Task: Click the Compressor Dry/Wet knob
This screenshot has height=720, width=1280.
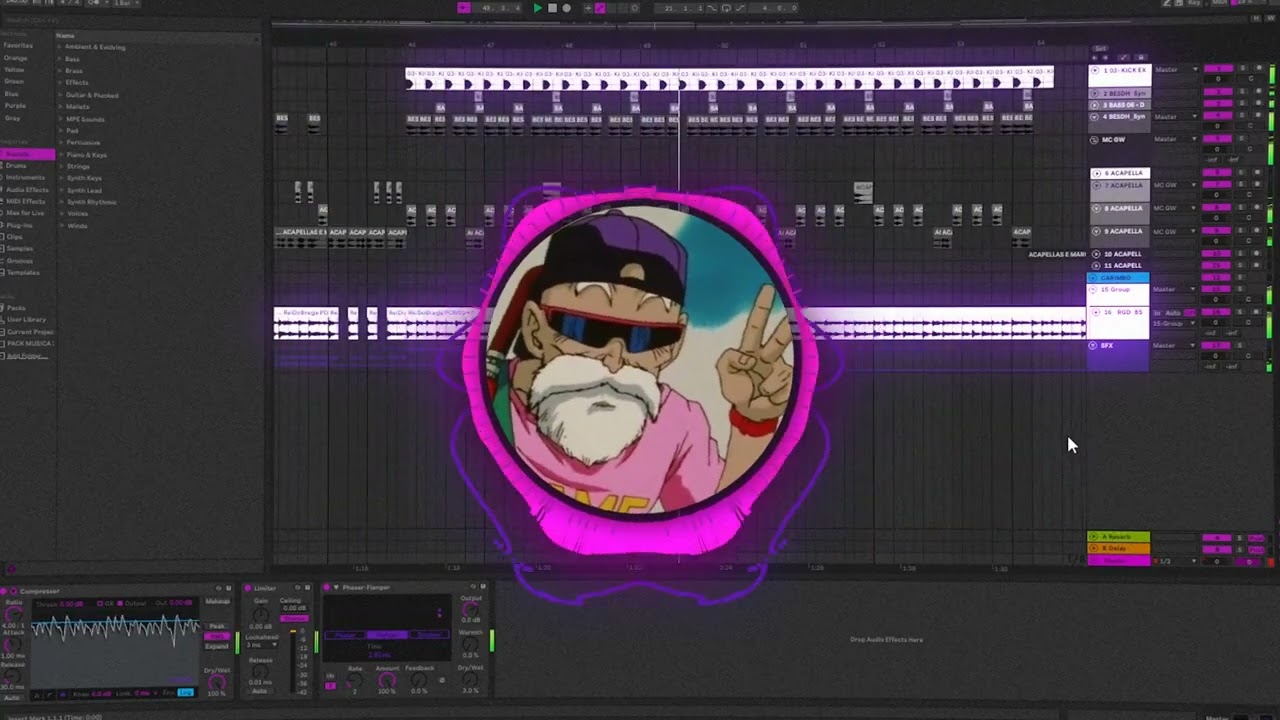Action: click(216, 683)
